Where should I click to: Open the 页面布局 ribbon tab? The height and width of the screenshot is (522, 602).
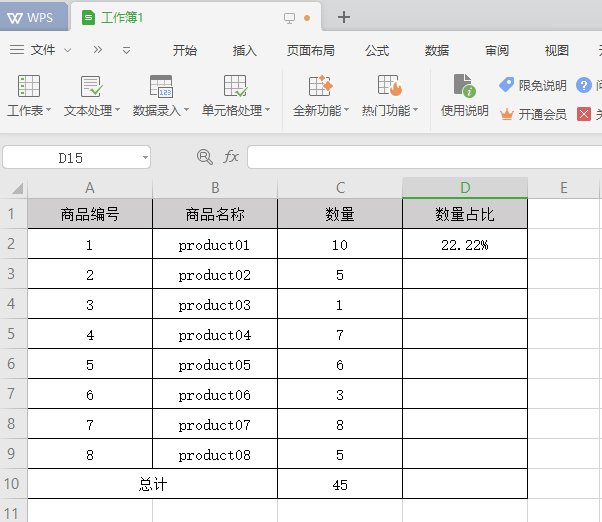(311, 50)
